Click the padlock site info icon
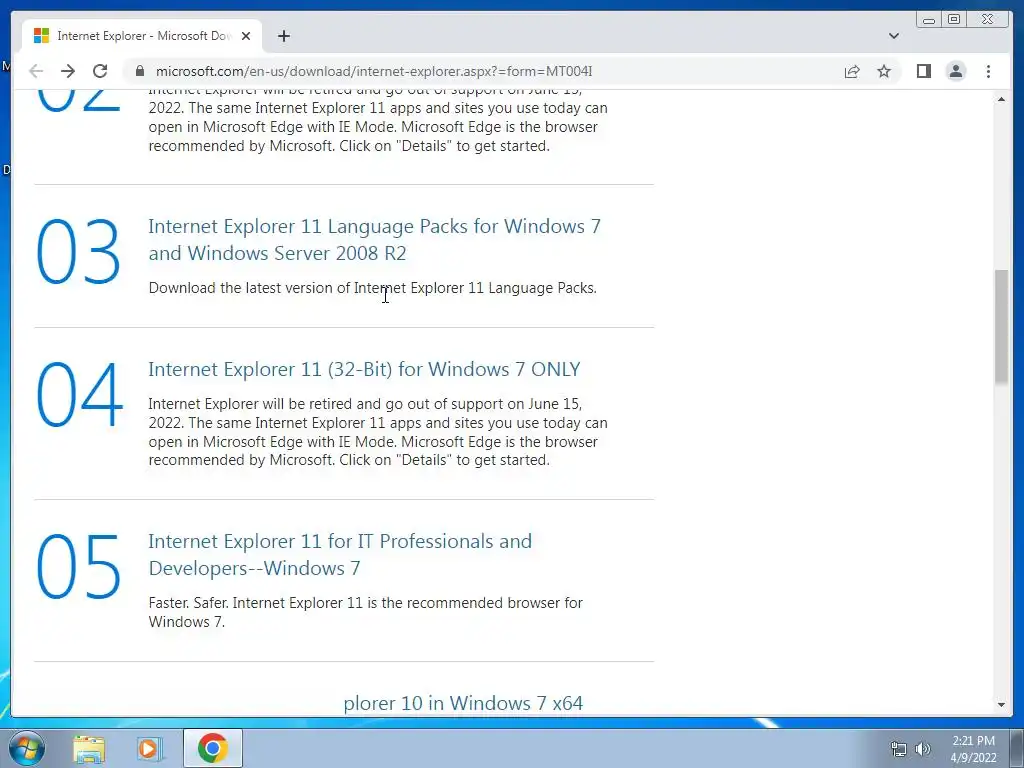1024x768 pixels. click(x=139, y=71)
